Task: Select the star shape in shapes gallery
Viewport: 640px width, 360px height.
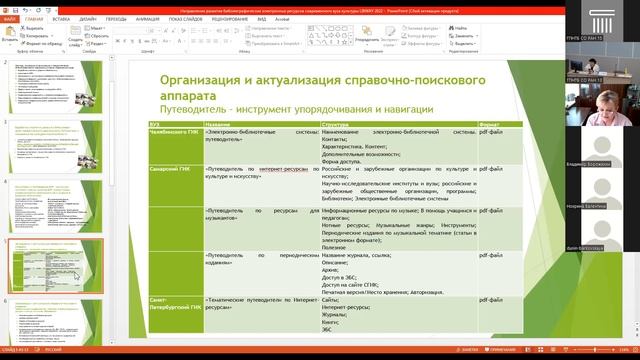Action: [x=344, y=42]
